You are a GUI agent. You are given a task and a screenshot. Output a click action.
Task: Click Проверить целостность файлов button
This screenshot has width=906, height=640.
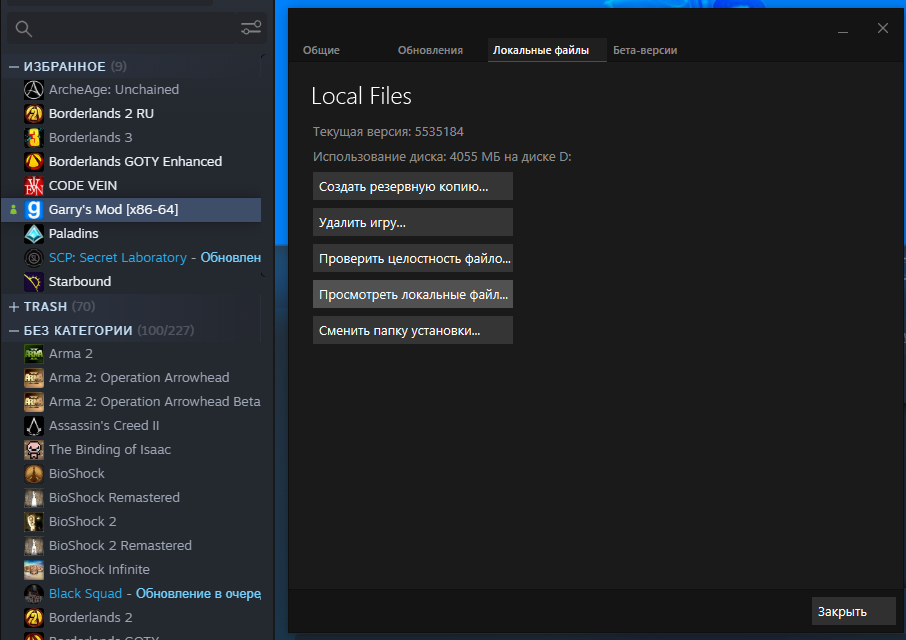(x=412, y=258)
